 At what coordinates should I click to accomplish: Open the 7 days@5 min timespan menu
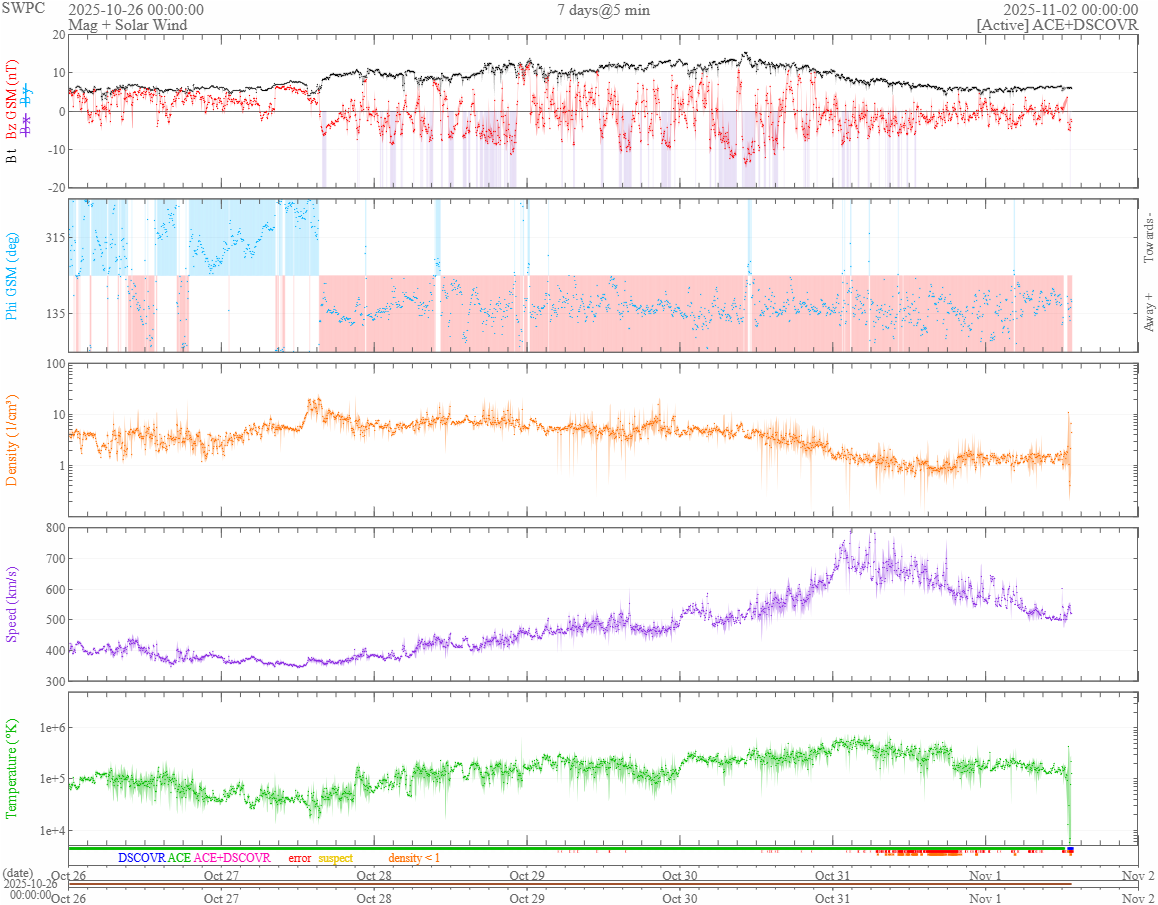603,10
